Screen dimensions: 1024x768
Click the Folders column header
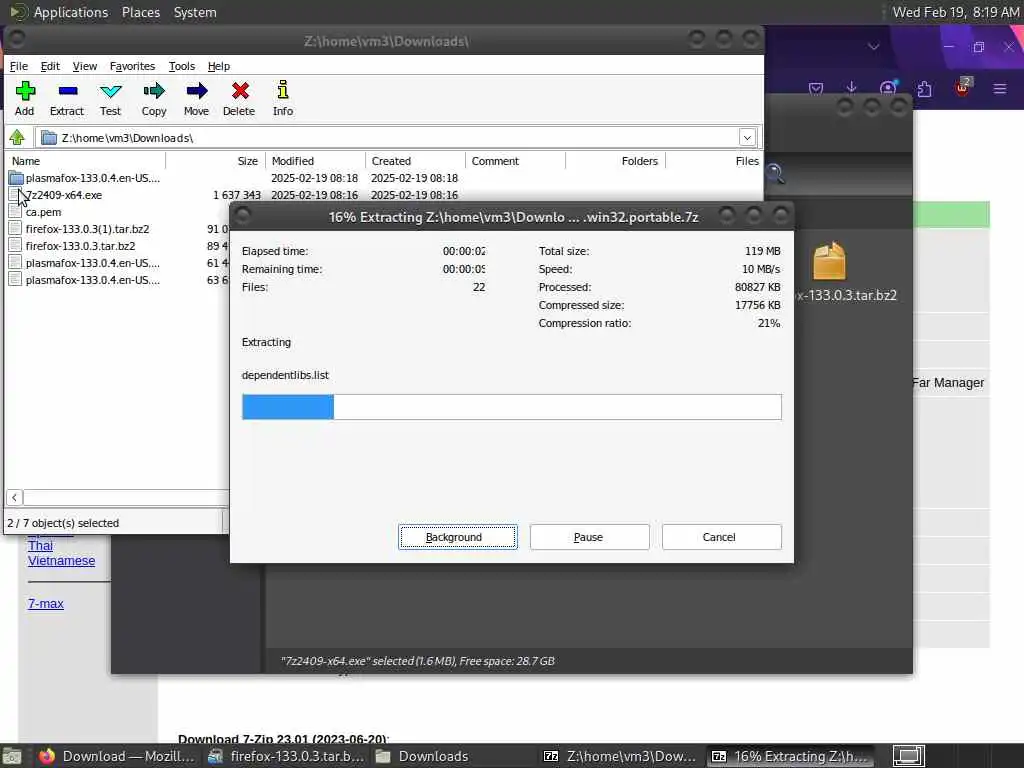tap(615, 161)
